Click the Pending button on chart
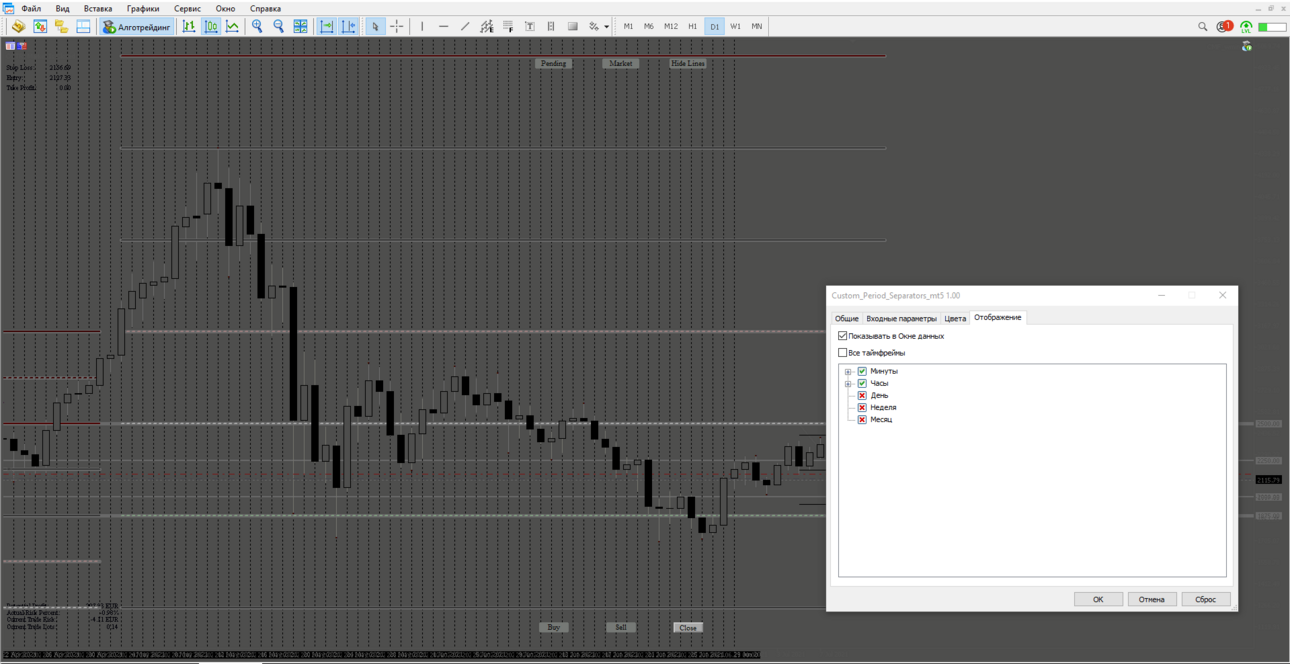The width and height of the screenshot is (1290, 664). click(553, 63)
